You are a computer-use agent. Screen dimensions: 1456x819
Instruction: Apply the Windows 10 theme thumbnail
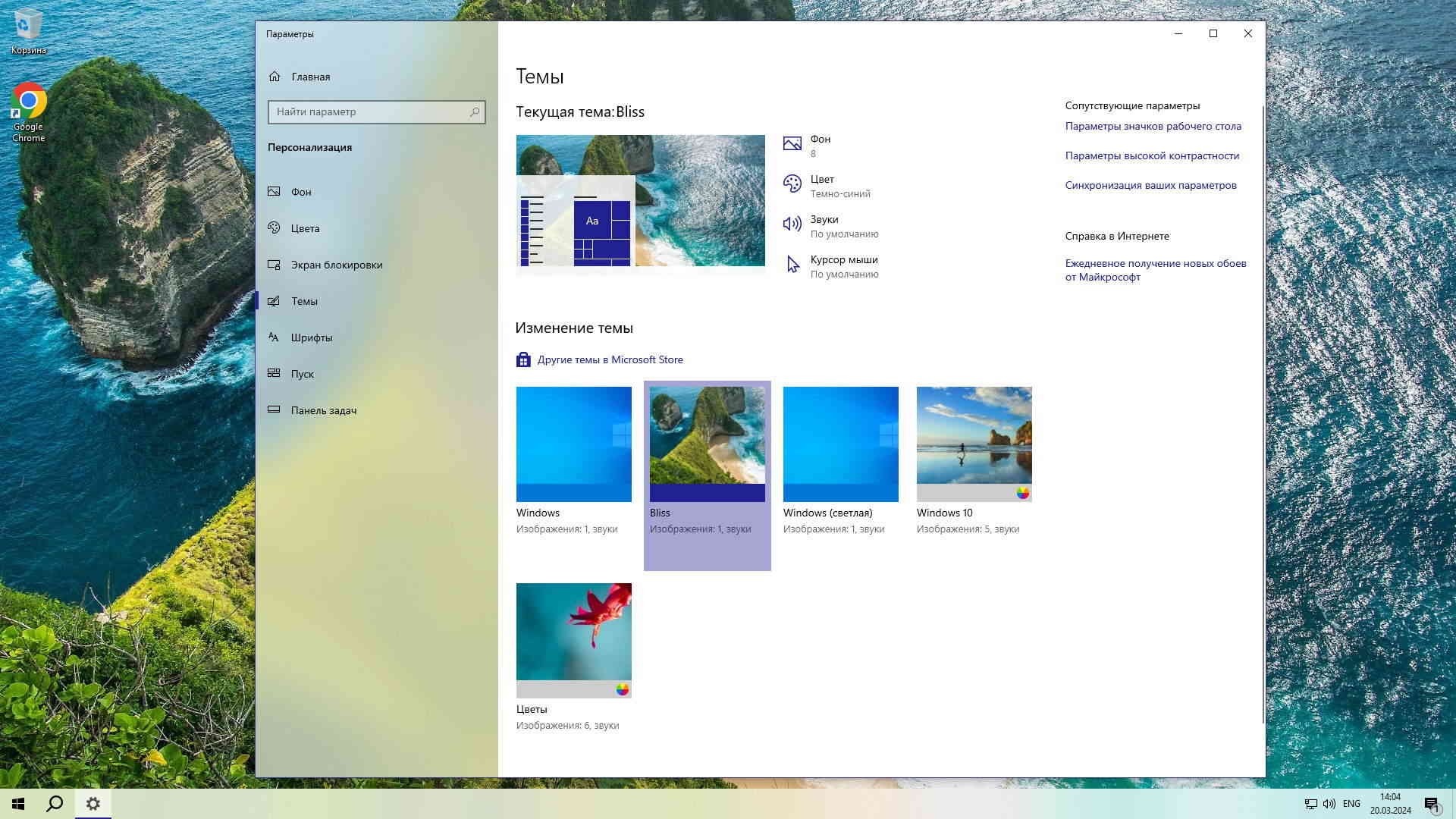tap(974, 444)
